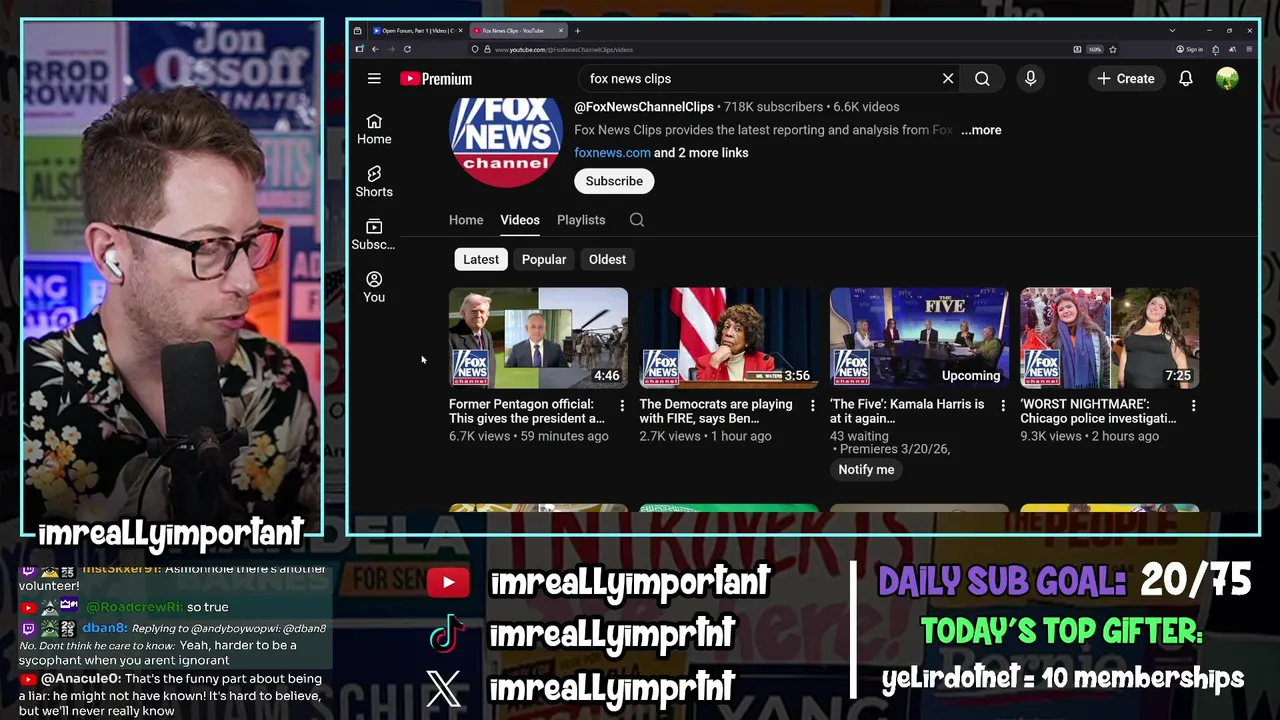1280x720 pixels.
Task: Click '6.7K views • 59 minutes ago' text
Action: click(529, 436)
